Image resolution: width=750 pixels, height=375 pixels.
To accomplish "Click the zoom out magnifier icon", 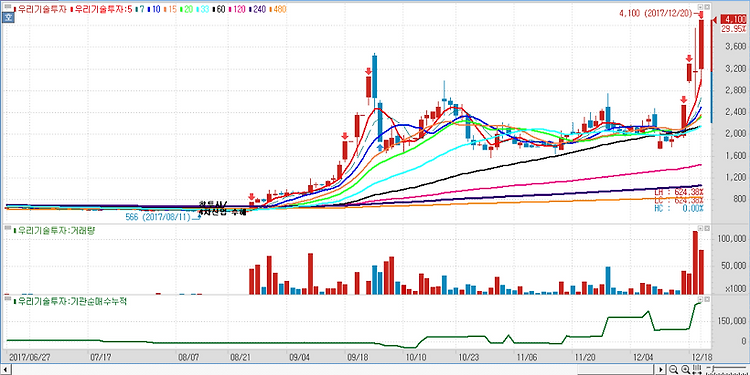I will [673, 369].
